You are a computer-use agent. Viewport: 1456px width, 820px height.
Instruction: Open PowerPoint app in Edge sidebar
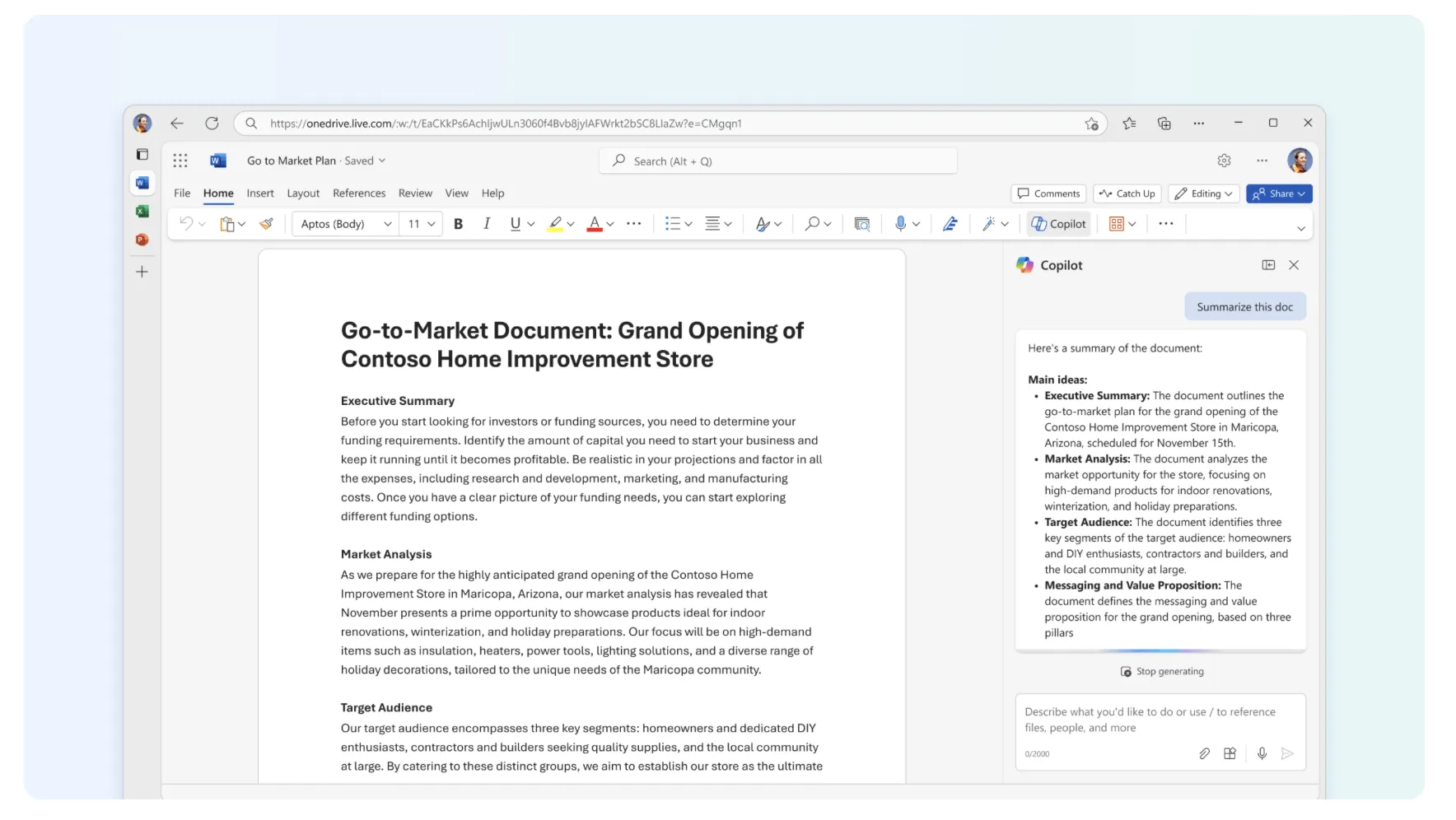pos(142,240)
